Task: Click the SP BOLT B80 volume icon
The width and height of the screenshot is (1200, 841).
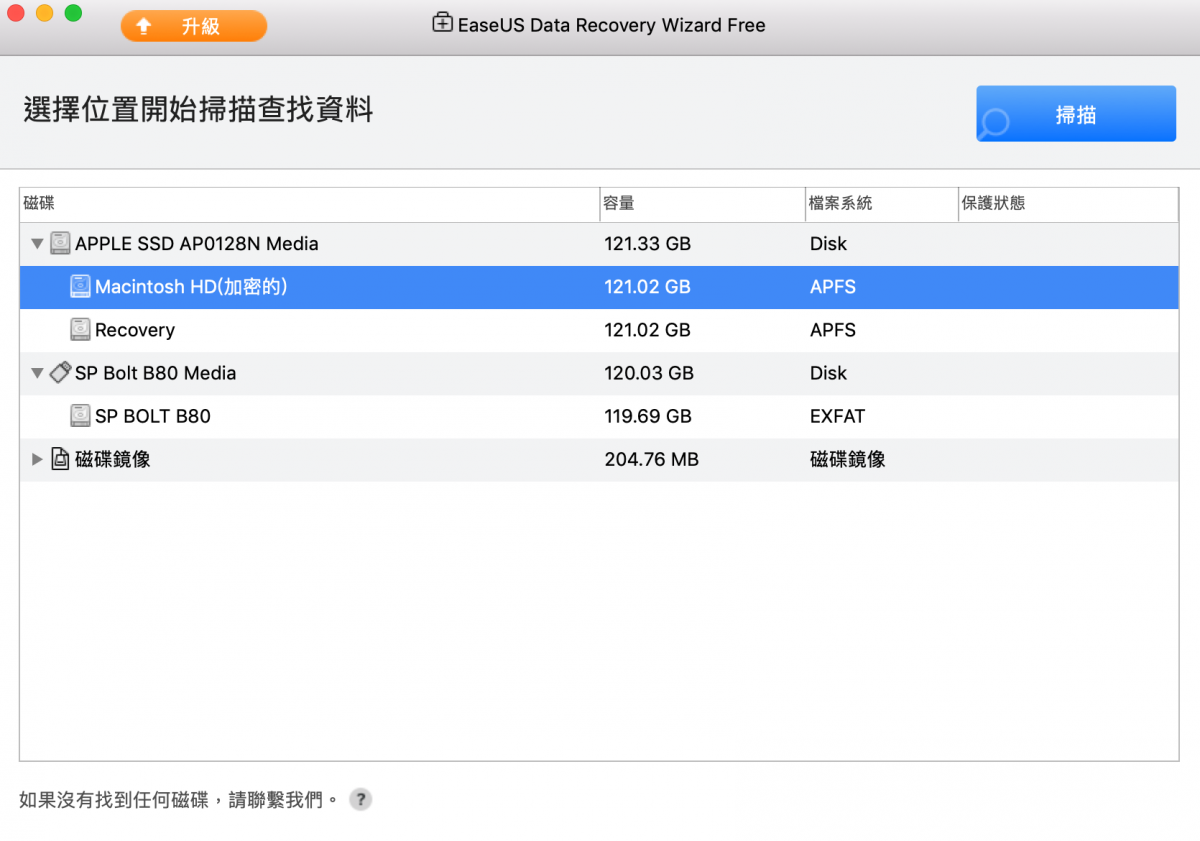Action: tap(80, 416)
